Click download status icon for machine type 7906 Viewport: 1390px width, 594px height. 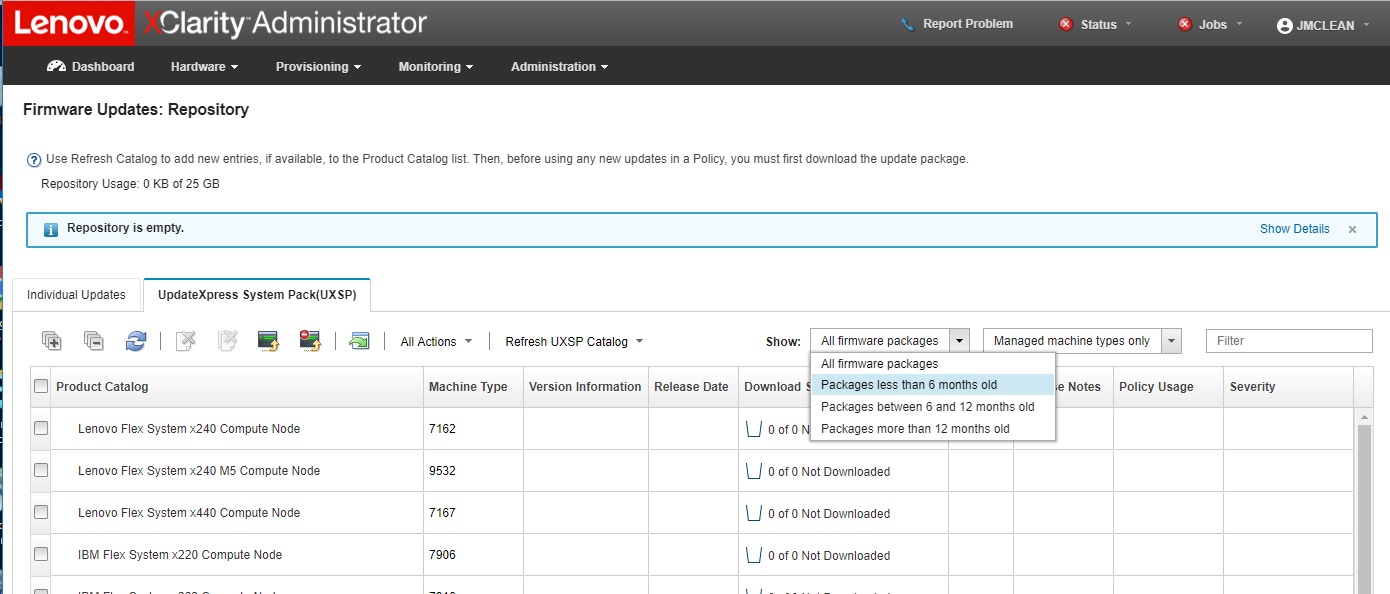point(754,555)
